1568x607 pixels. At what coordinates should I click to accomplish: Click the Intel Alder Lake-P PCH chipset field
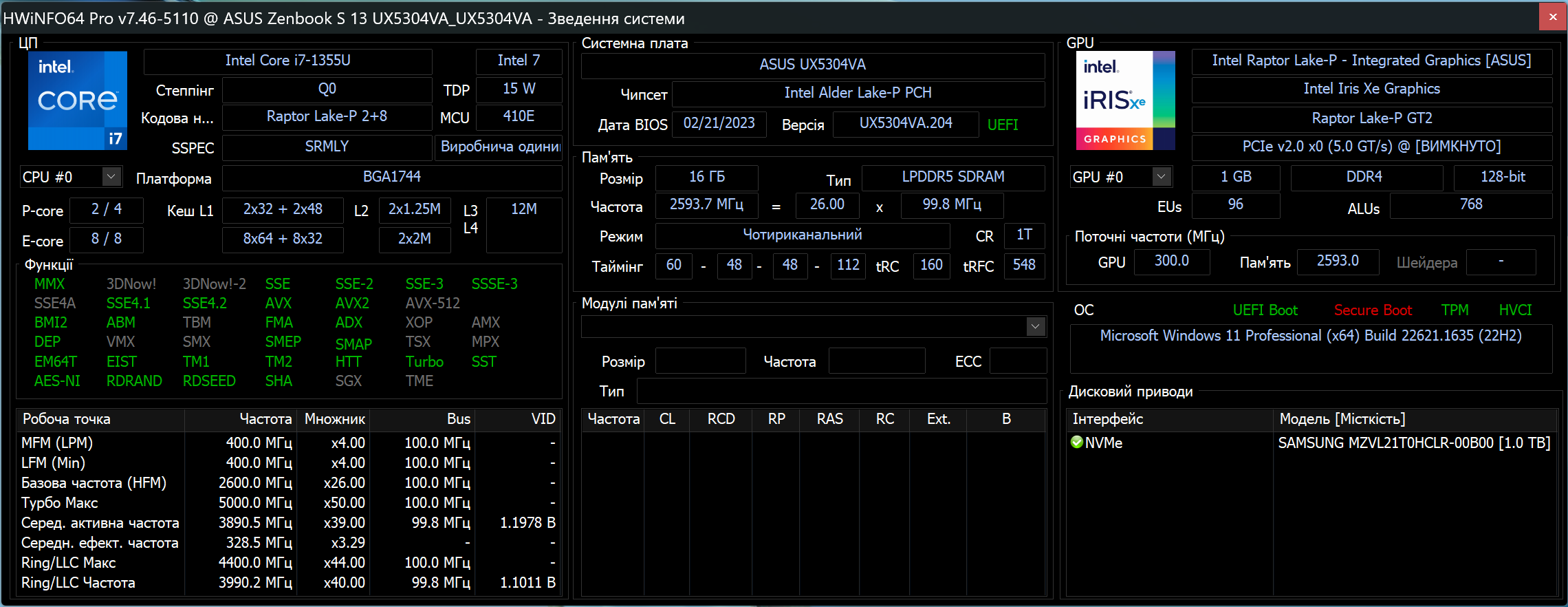pos(858,94)
